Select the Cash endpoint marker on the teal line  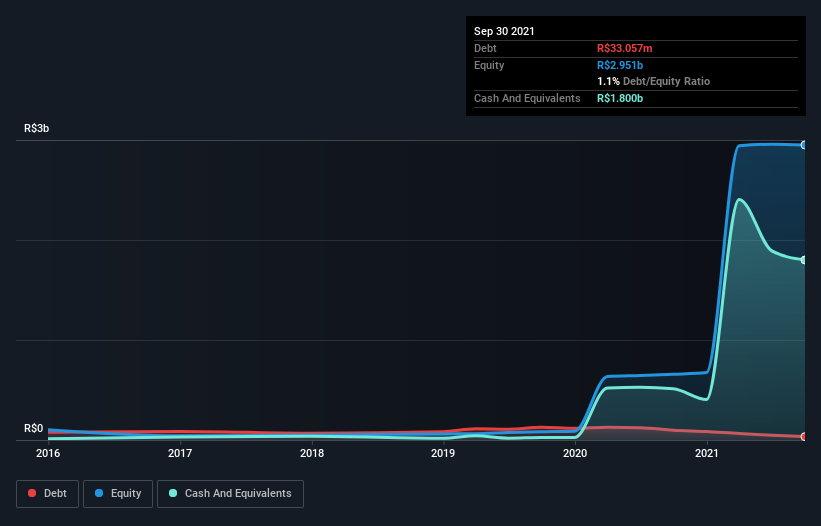[804, 260]
